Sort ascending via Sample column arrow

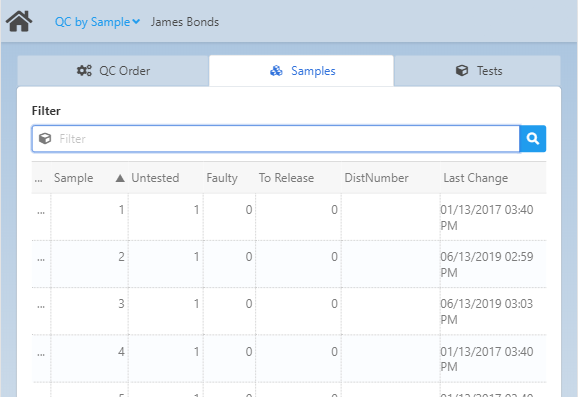(x=120, y=178)
